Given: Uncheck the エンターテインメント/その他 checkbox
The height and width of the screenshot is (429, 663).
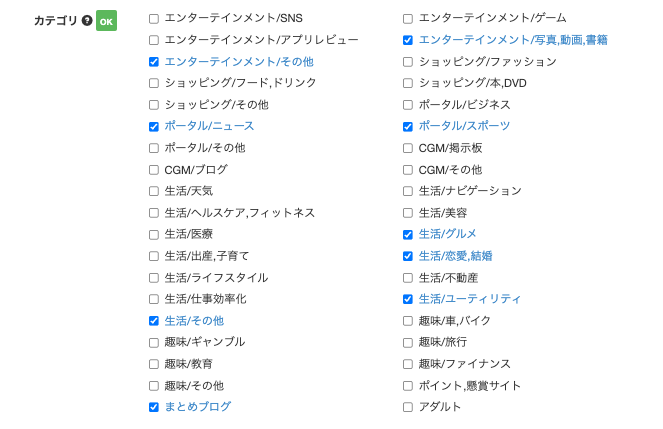Looking at the screenshot, I should tap(154, 62).
